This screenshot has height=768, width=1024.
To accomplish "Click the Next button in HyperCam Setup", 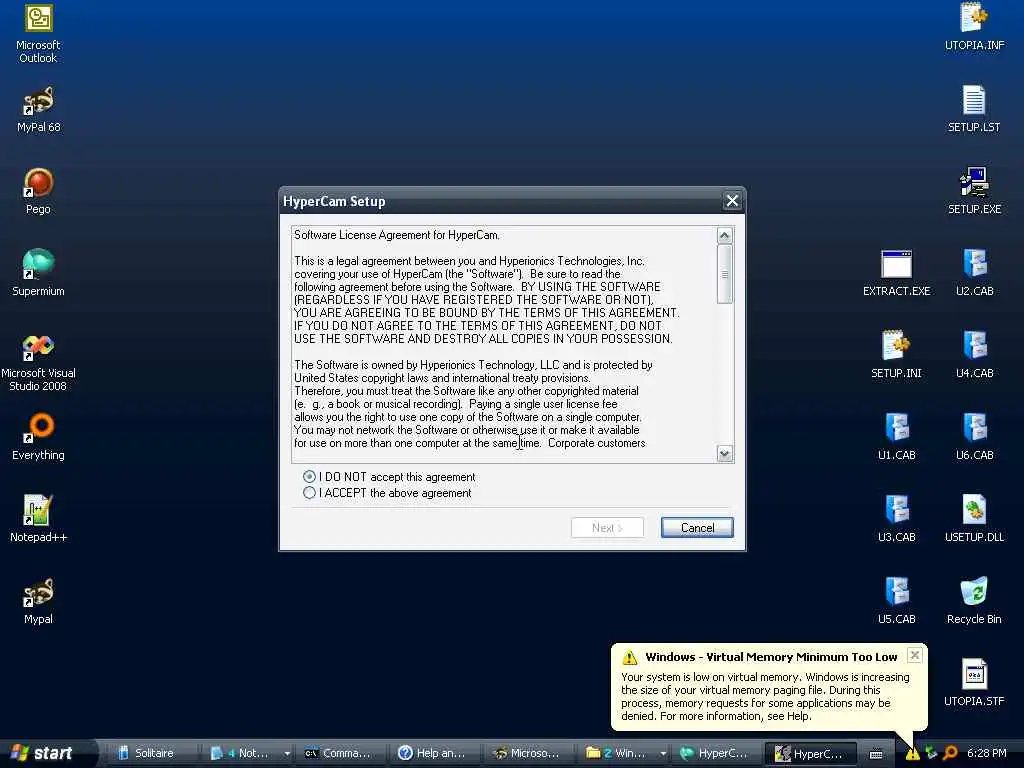I will (x=607, y=528).
